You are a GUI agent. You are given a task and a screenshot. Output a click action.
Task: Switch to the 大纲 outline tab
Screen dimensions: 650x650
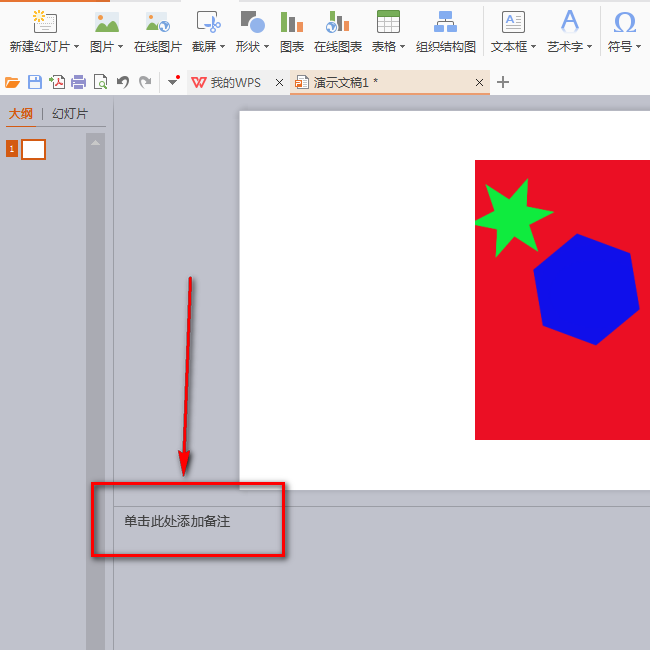pos(21,114)
